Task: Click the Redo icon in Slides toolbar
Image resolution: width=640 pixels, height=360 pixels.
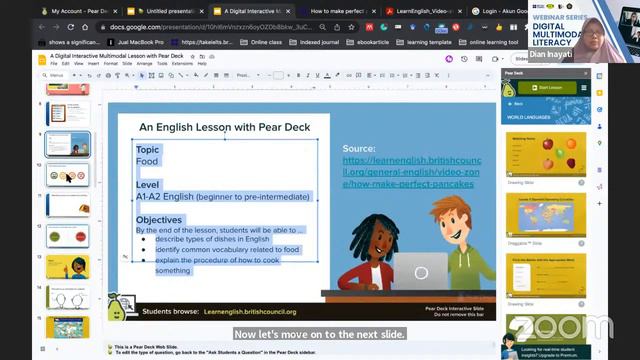Action: click(x=98, y=76)
